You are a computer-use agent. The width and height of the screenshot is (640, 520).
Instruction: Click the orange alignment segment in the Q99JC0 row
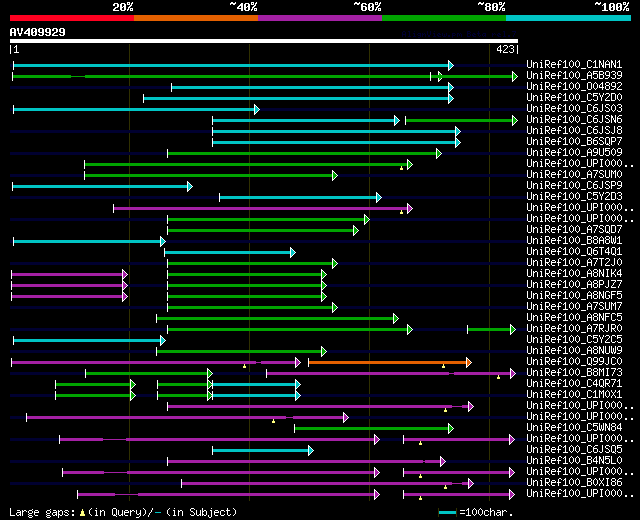click(390, 362)
